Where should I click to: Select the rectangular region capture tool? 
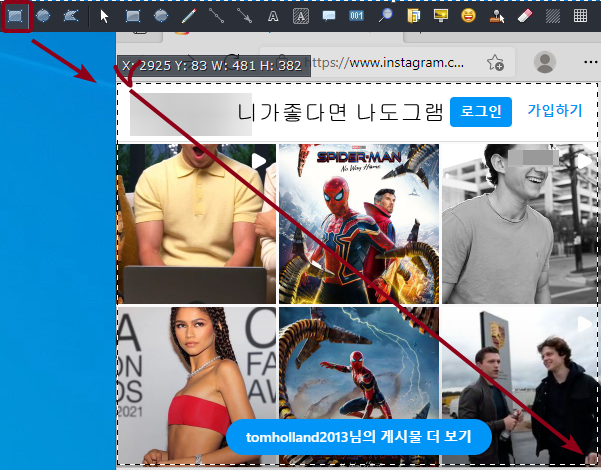[15, 16]
